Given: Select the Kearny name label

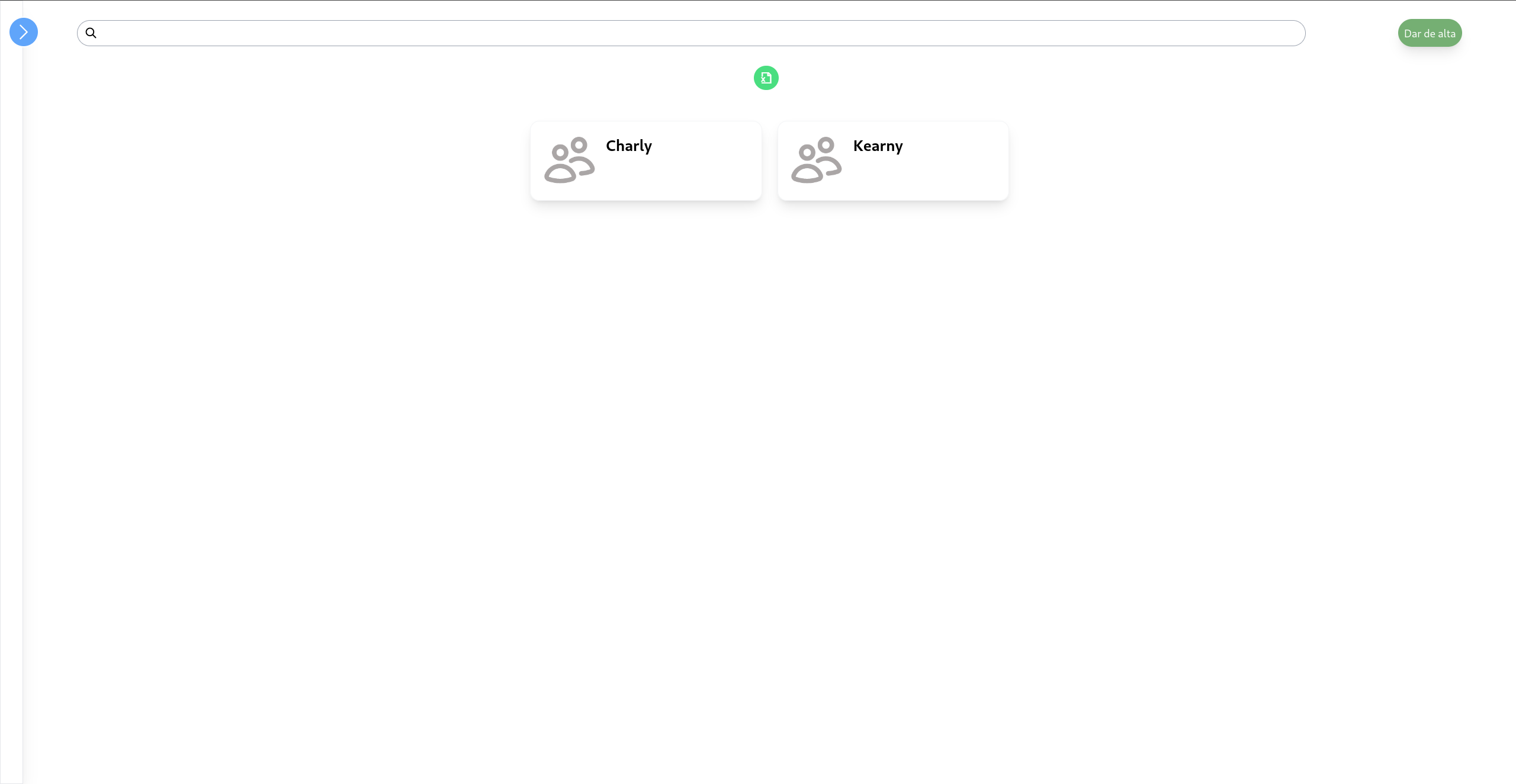Looking at the screenshot, I should click(878, 146).
